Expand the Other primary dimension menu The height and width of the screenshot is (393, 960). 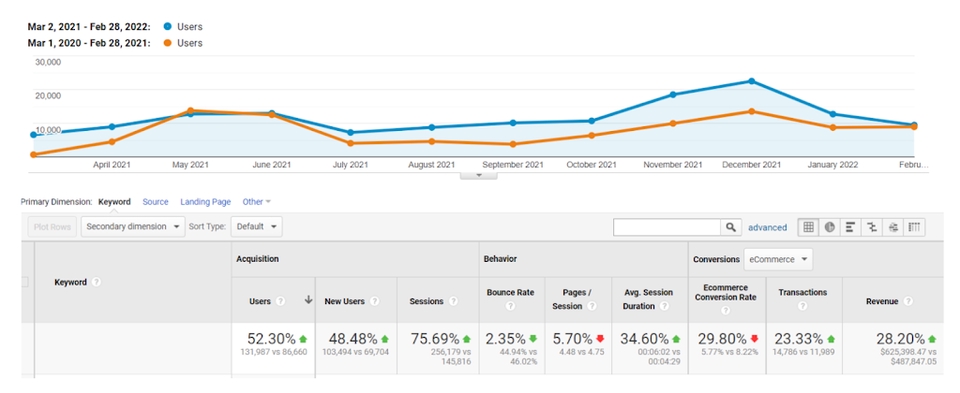(257, 201)
